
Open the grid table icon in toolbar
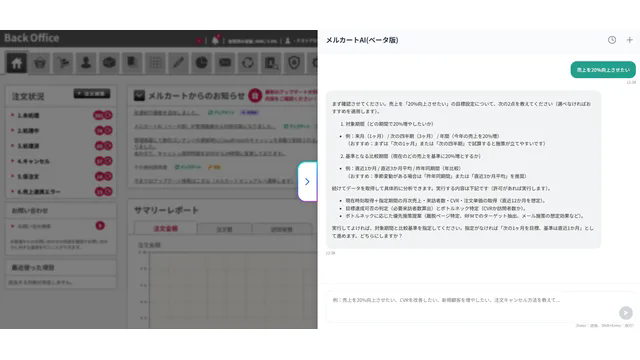pos(155,63)
